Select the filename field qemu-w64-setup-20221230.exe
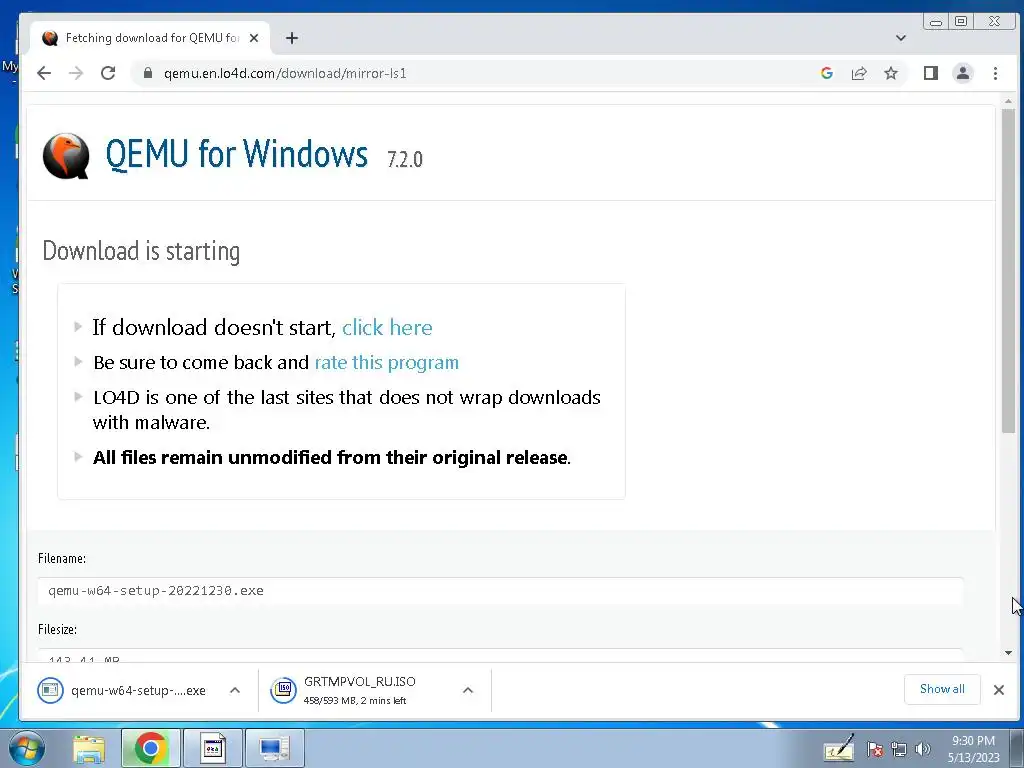Screen dimensions: 1024x768 (x=500, y=591)
